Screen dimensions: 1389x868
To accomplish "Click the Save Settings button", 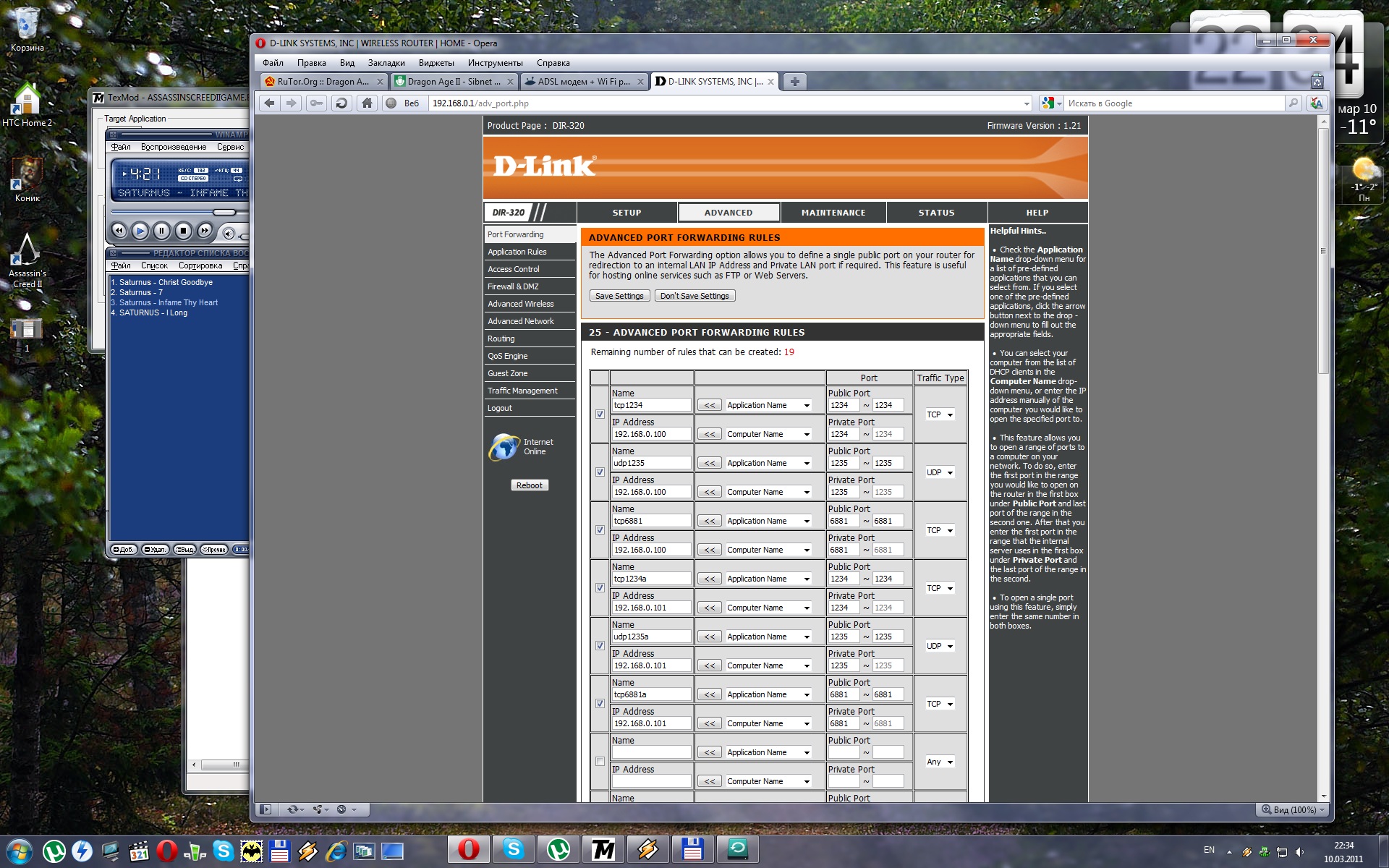I will pyautogui.click(x=619, y=296).
